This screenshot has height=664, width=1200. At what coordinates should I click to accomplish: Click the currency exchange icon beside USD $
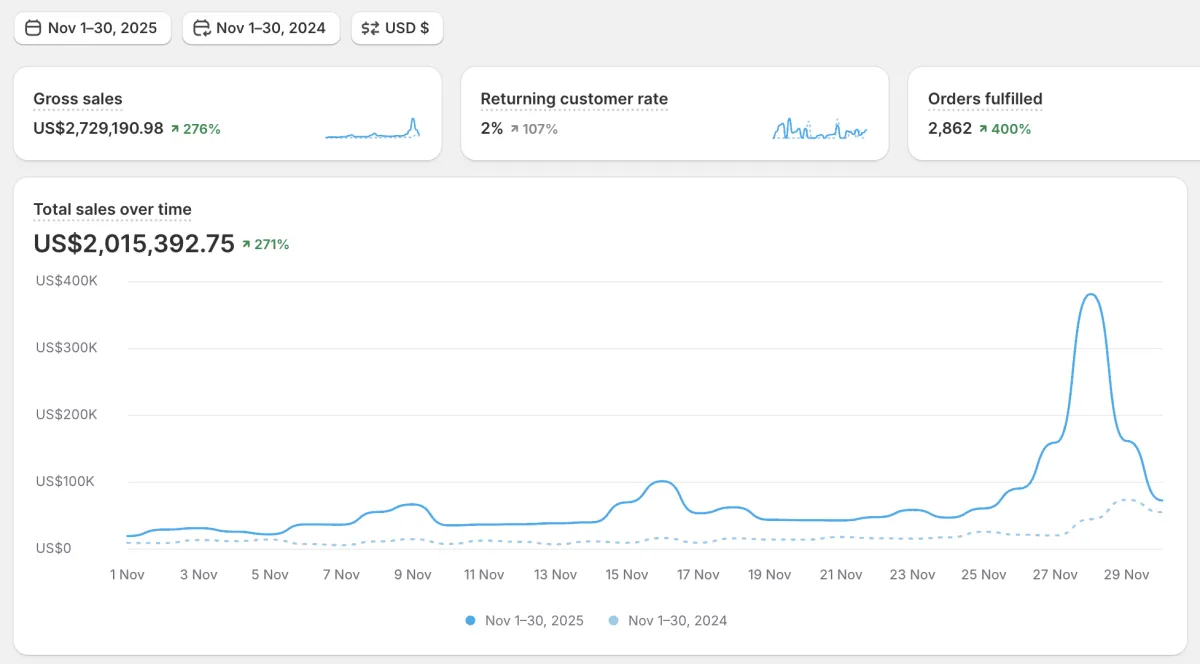click(x=370, y=28)
